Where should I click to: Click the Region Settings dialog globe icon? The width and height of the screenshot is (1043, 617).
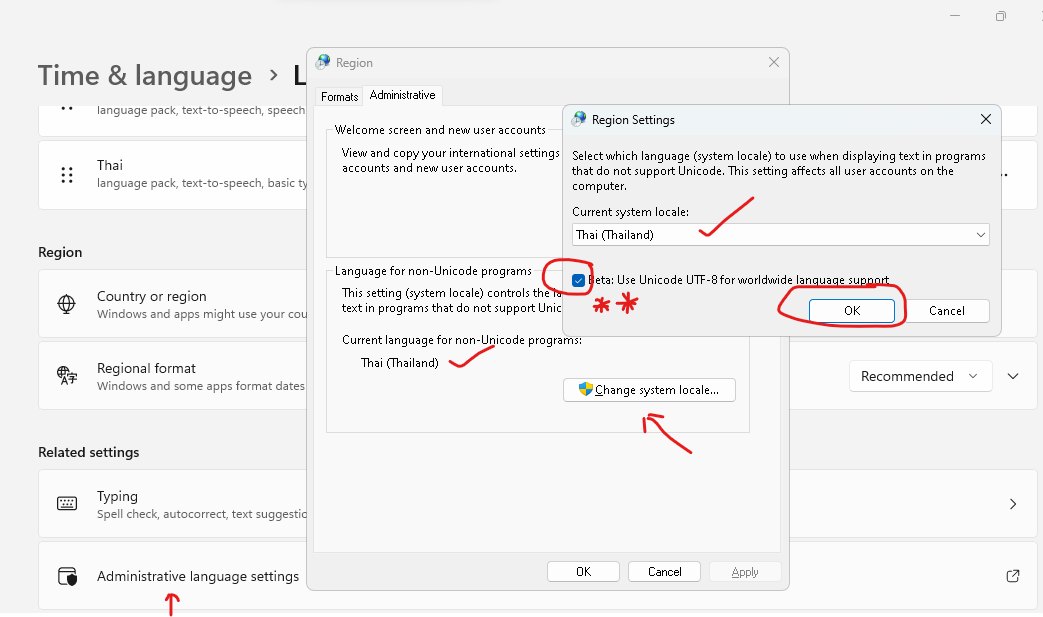click(579, 119)
